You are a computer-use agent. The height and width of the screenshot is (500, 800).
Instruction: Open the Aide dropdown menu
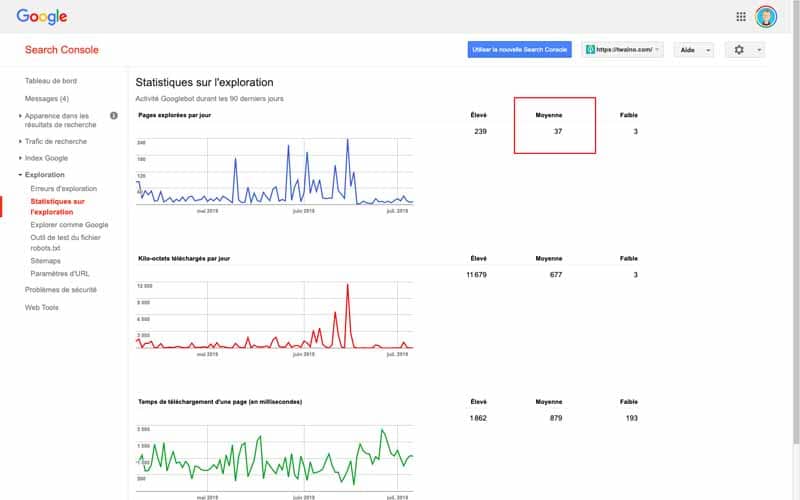point(694,50)
